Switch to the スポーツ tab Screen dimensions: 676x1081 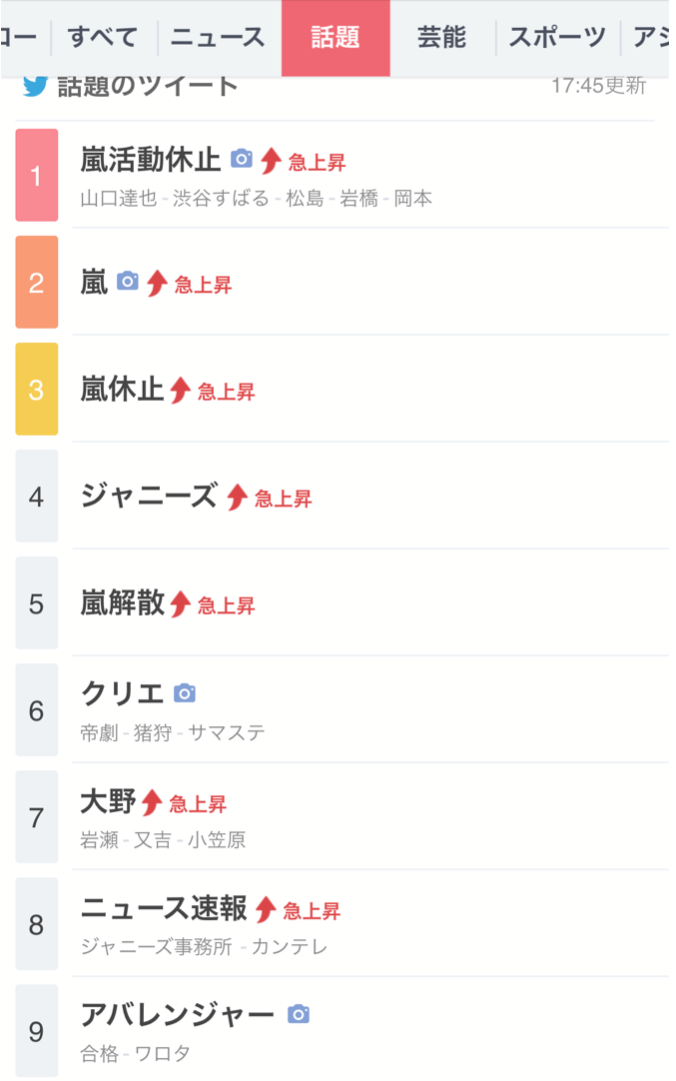point(557,37)
